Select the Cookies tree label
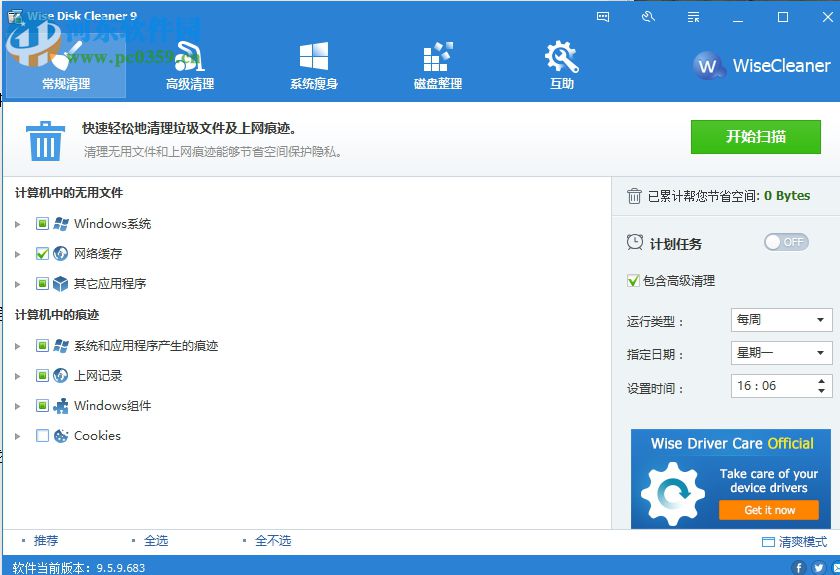This screenshot has height=575, width=840. pyautogui.click(x=98, y=436)
